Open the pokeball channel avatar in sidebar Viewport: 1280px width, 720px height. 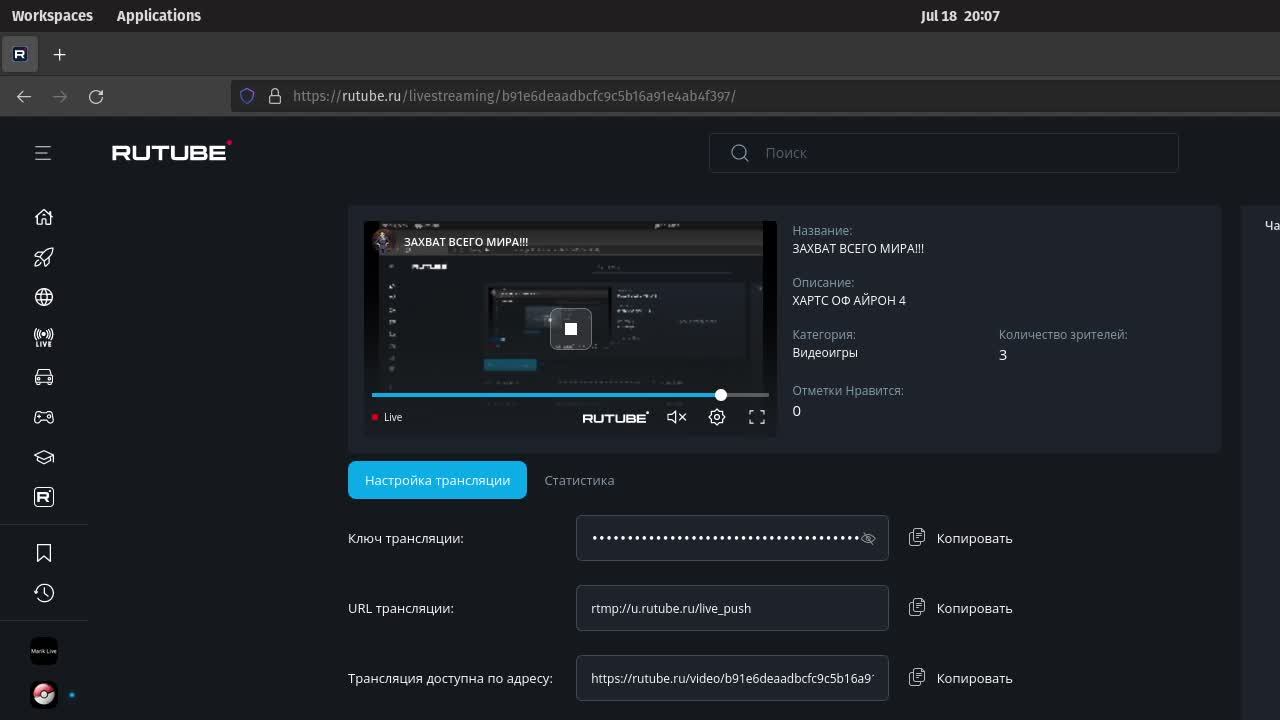(44, 694)
